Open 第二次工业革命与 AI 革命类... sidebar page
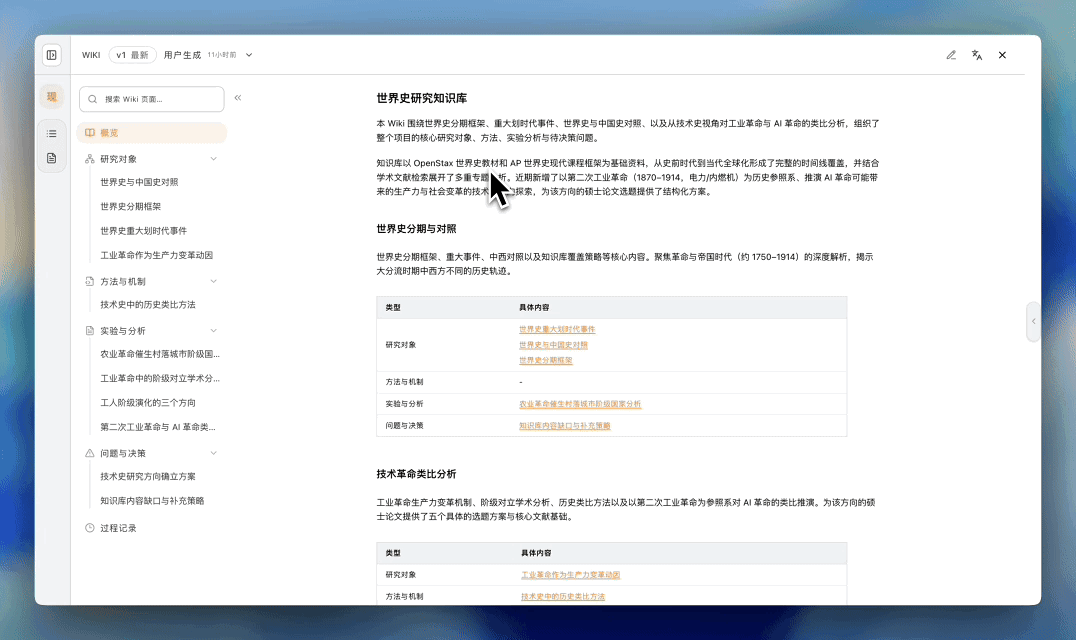 coord(158,427)
